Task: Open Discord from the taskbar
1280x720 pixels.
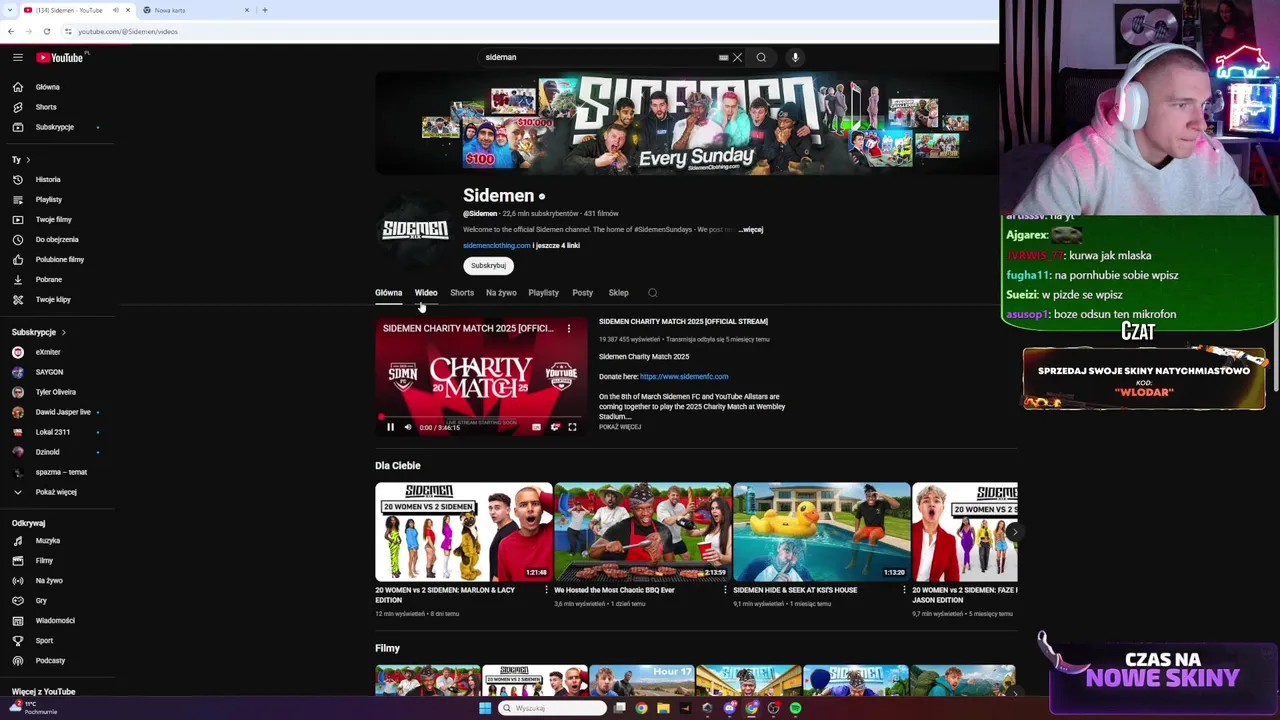Action: pyautogui.click(x=729, y=708)
